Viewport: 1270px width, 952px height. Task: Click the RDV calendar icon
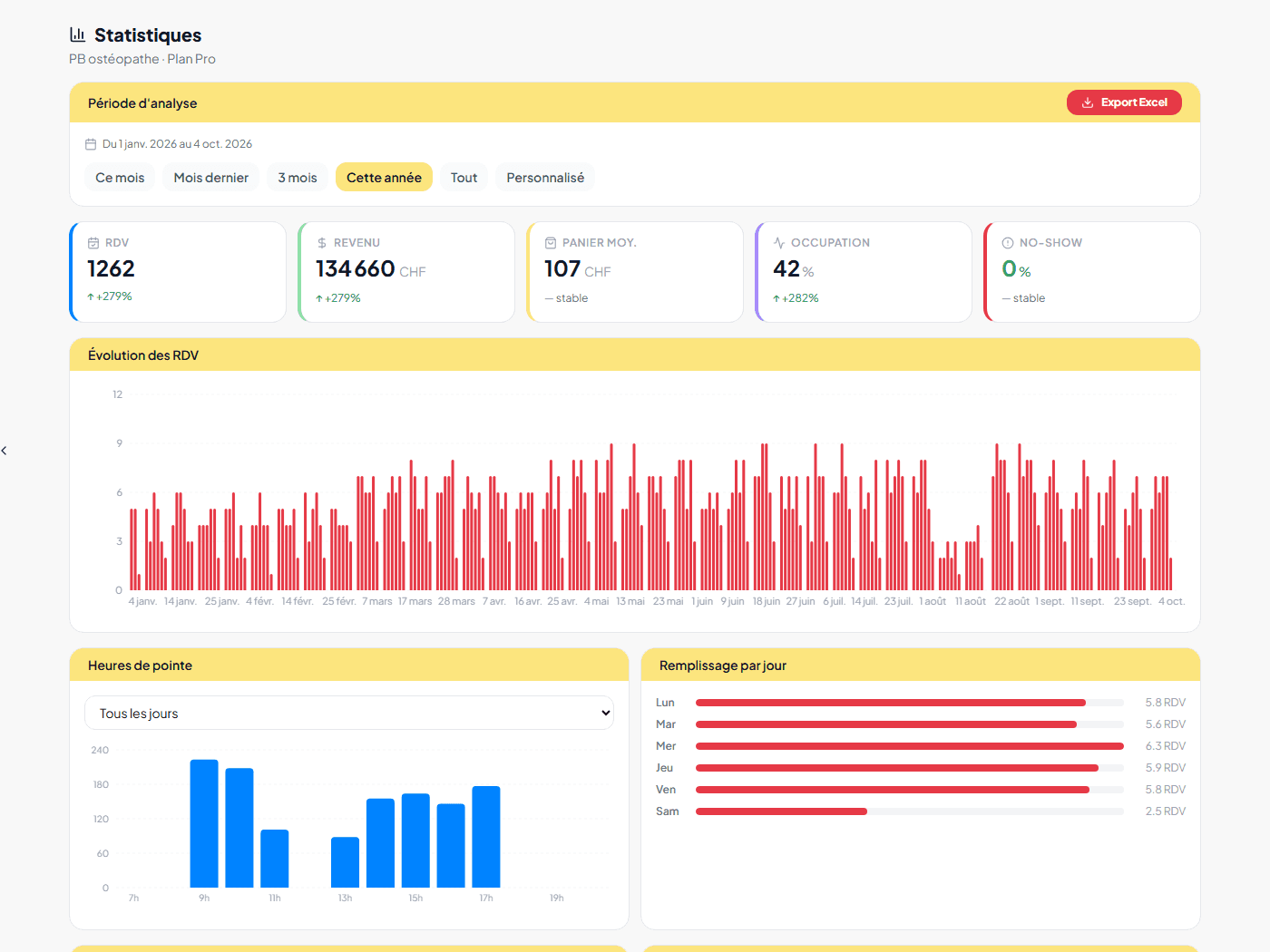coord(93,243)
